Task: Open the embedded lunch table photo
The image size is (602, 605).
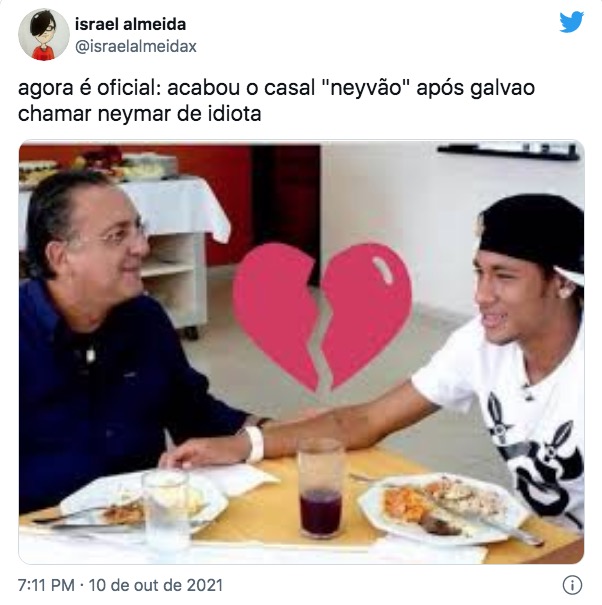Action: tap(301, 352)
